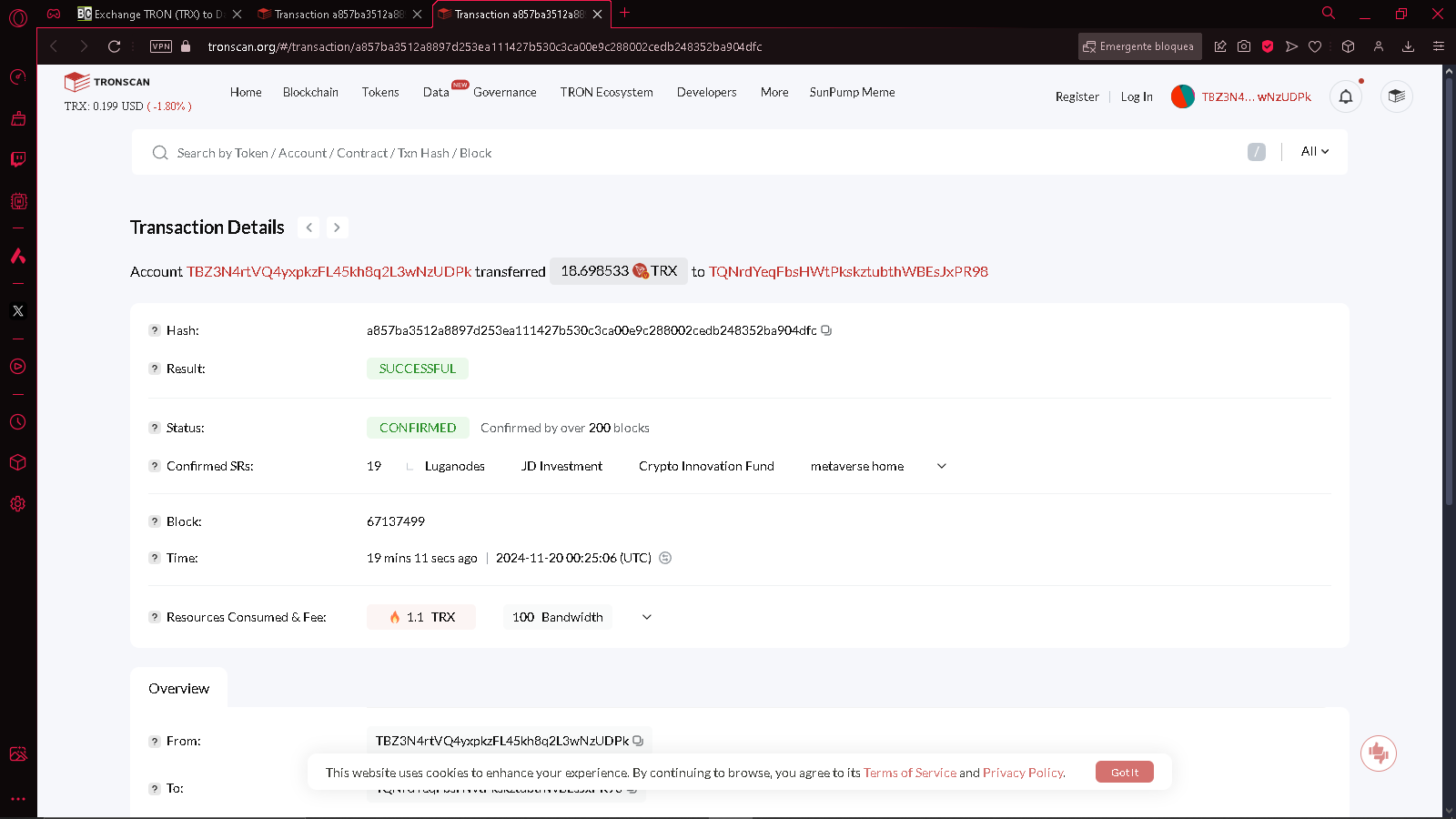Viewport: 1456px width, 819px height.
Task: Open browsing History from the sidebar
Action: click(x=17, y=422)
